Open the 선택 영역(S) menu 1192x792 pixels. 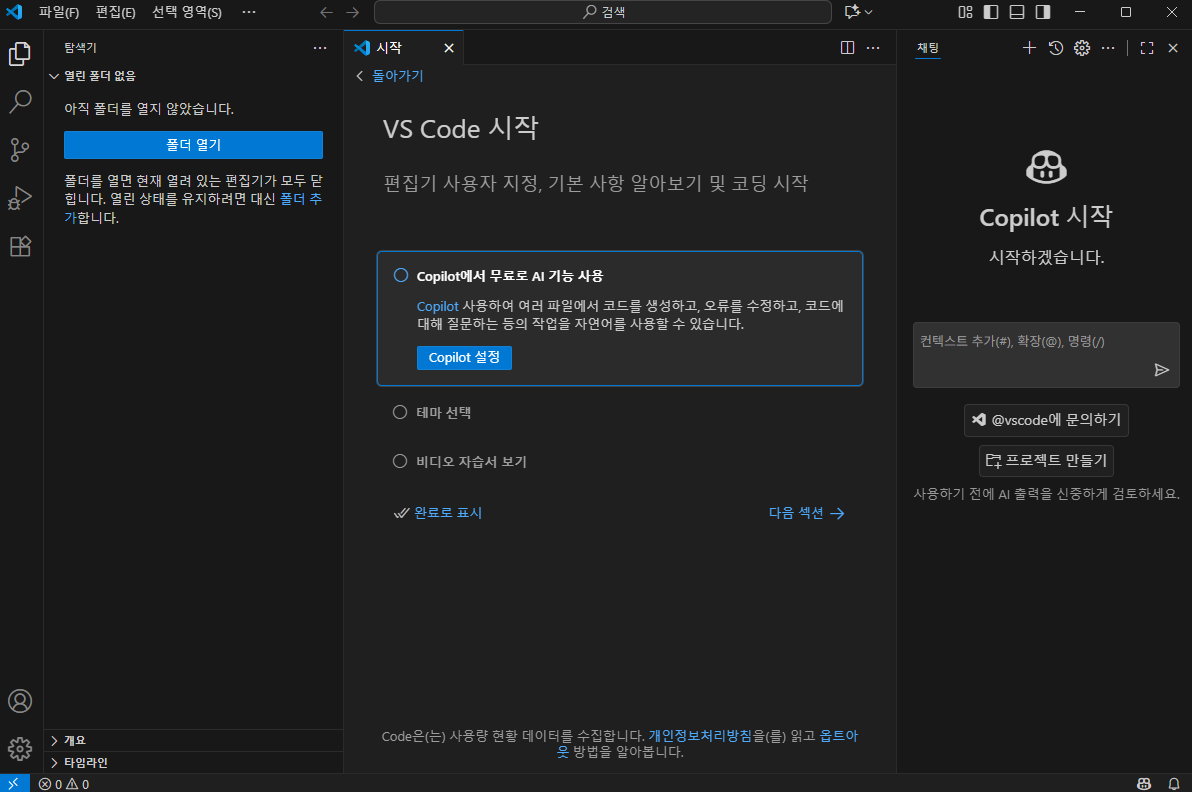(187, 12)
